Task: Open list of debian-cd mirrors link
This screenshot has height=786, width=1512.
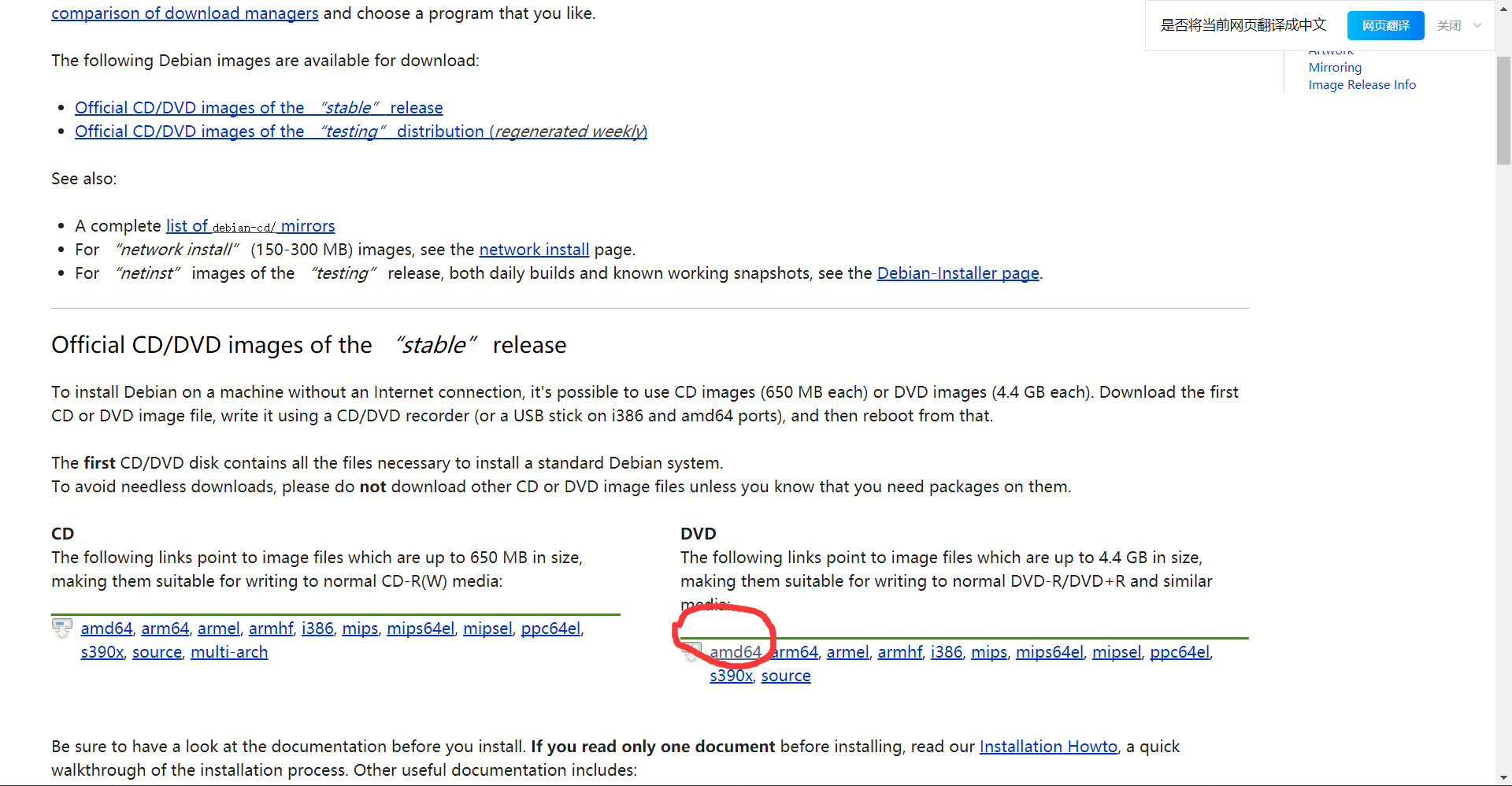Action: (250, 226)
